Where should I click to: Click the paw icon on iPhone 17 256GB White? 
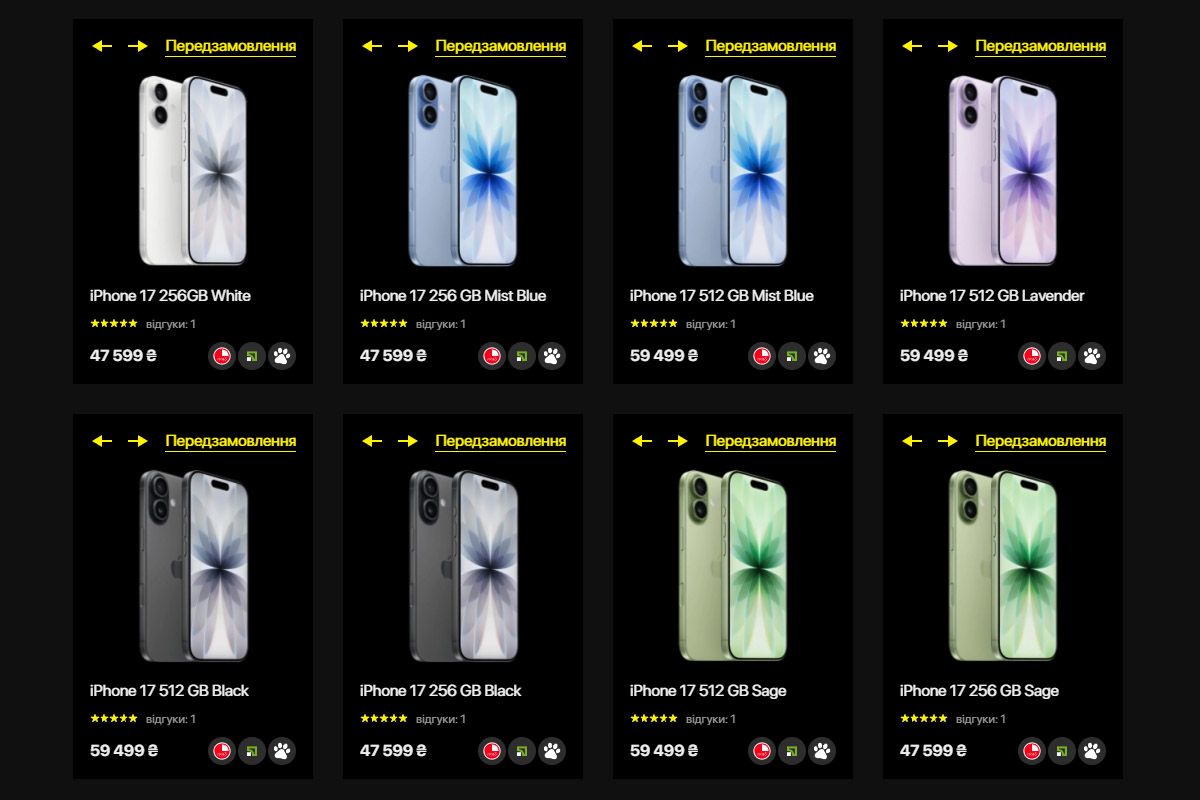point(282,356)
